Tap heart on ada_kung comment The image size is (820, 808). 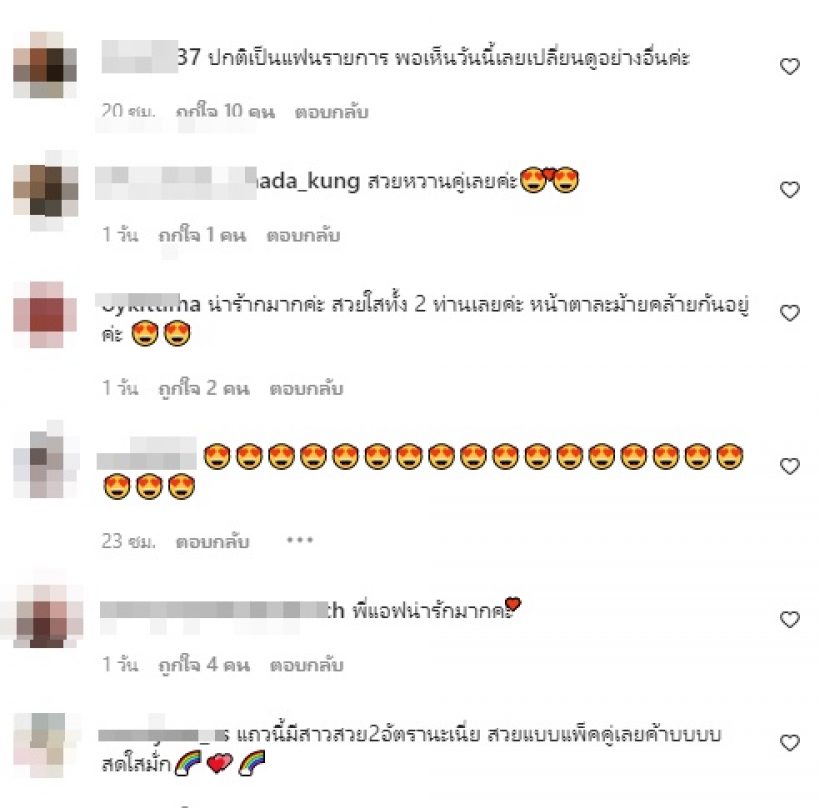click(790, 189)
